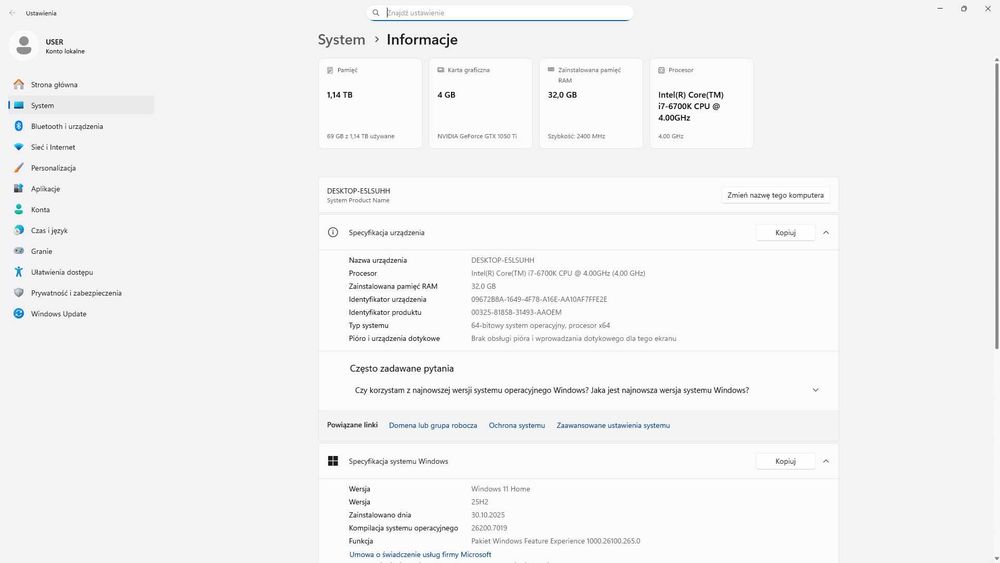The width and height of the screenshot is (1000, 563).
Task: Open Prywatność i zabezpieczenia shield icon
Action: [x=18, y=293]
